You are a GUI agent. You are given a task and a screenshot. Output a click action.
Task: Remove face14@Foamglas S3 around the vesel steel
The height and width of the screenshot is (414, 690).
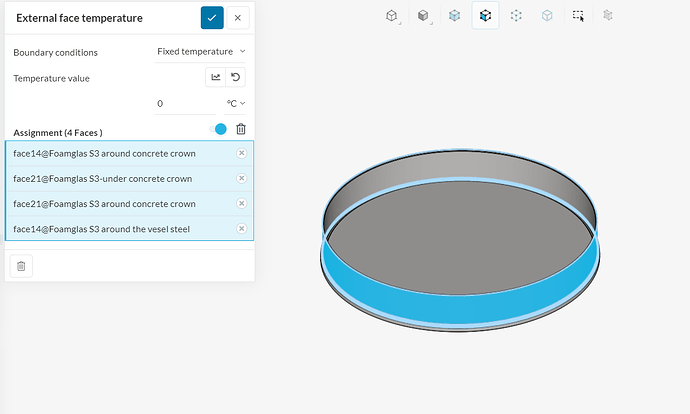pos(242,228)
